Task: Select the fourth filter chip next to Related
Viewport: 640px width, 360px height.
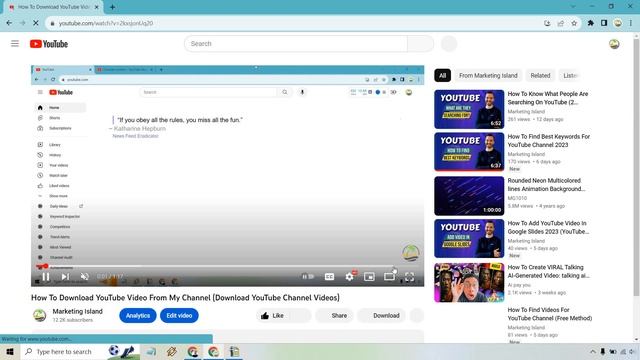Action: pyautogui.click(x=569, y=76)
